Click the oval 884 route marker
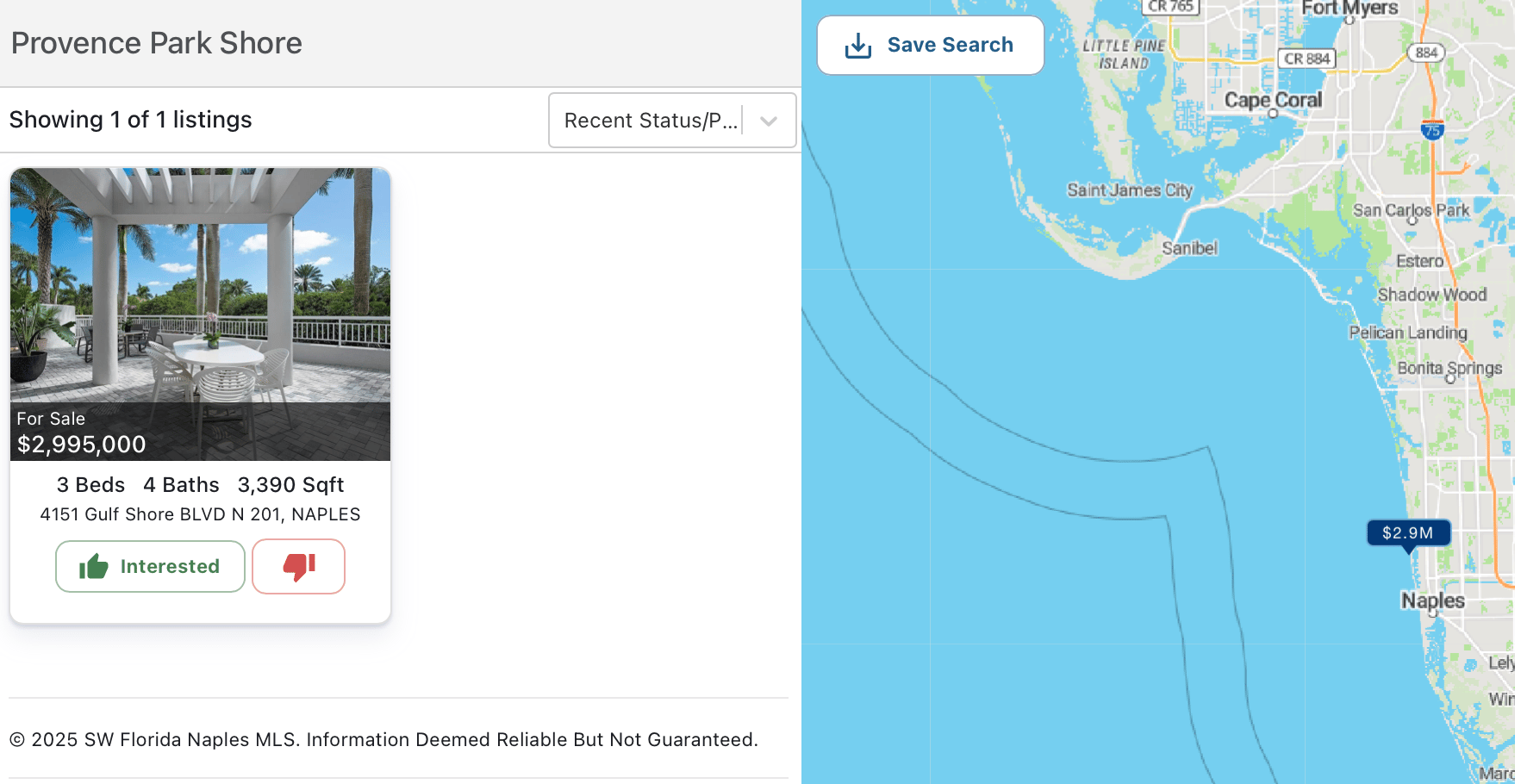This screenshot has width=1515, height=784. tap(1426, 53)
